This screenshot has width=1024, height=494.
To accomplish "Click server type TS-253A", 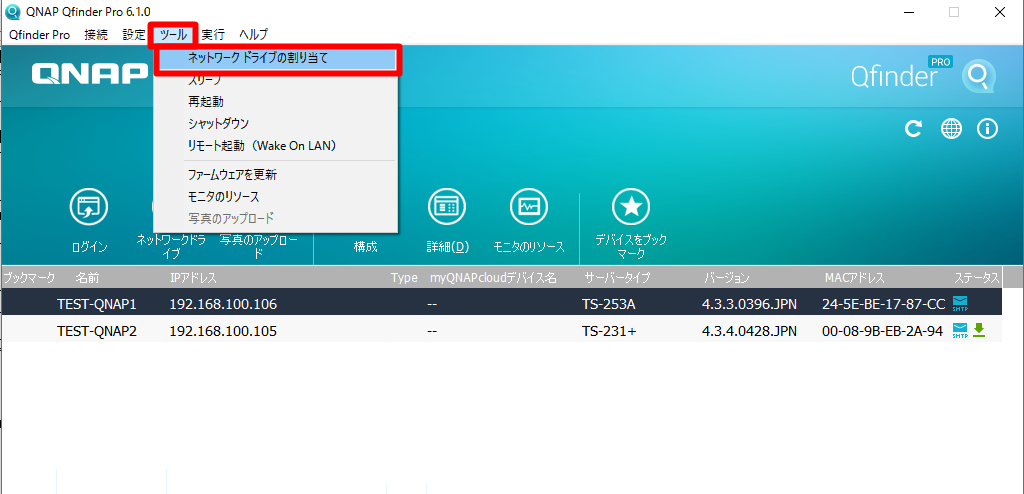I will pyautogui.click(x=609, y=303).
